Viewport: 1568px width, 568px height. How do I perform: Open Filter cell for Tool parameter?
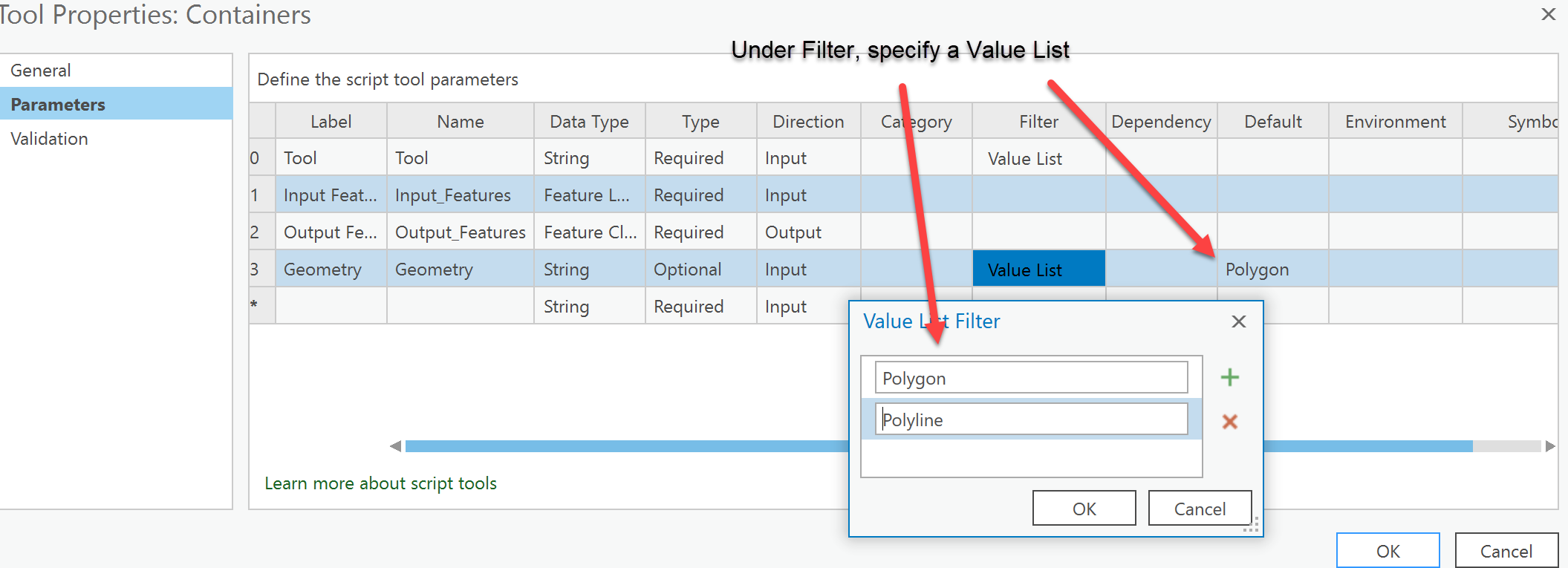point(1038,158)
